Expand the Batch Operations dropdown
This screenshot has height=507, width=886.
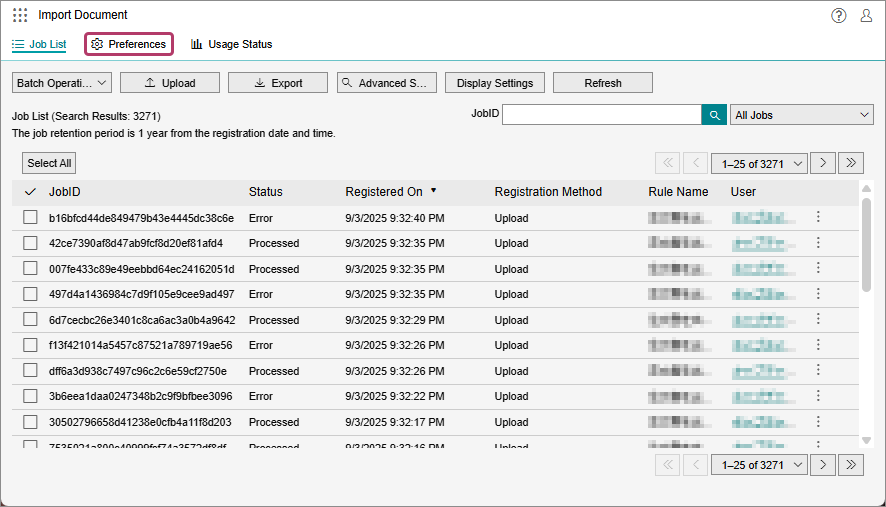[x=61, y=83]
